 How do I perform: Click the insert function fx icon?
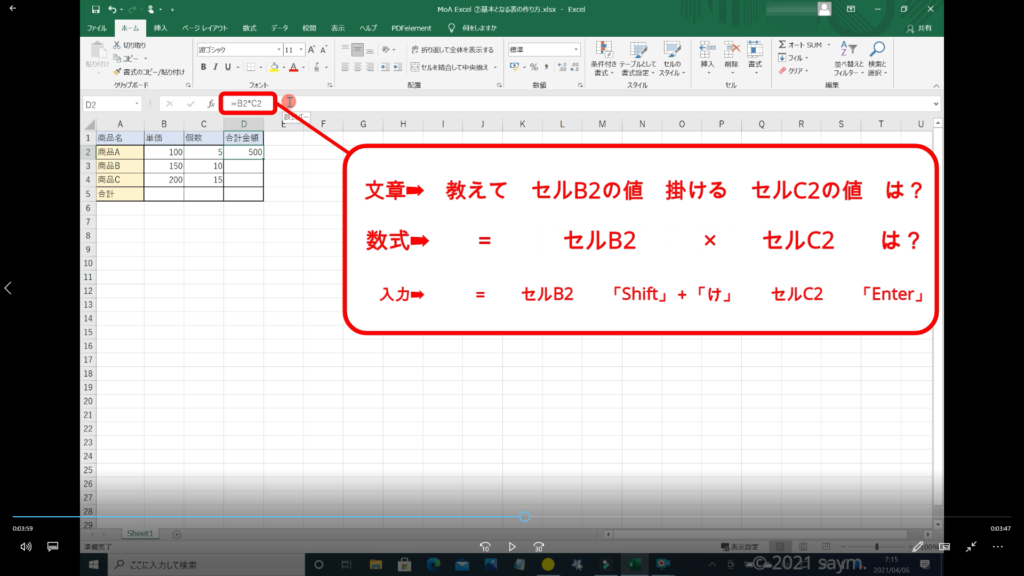[210, 103]
